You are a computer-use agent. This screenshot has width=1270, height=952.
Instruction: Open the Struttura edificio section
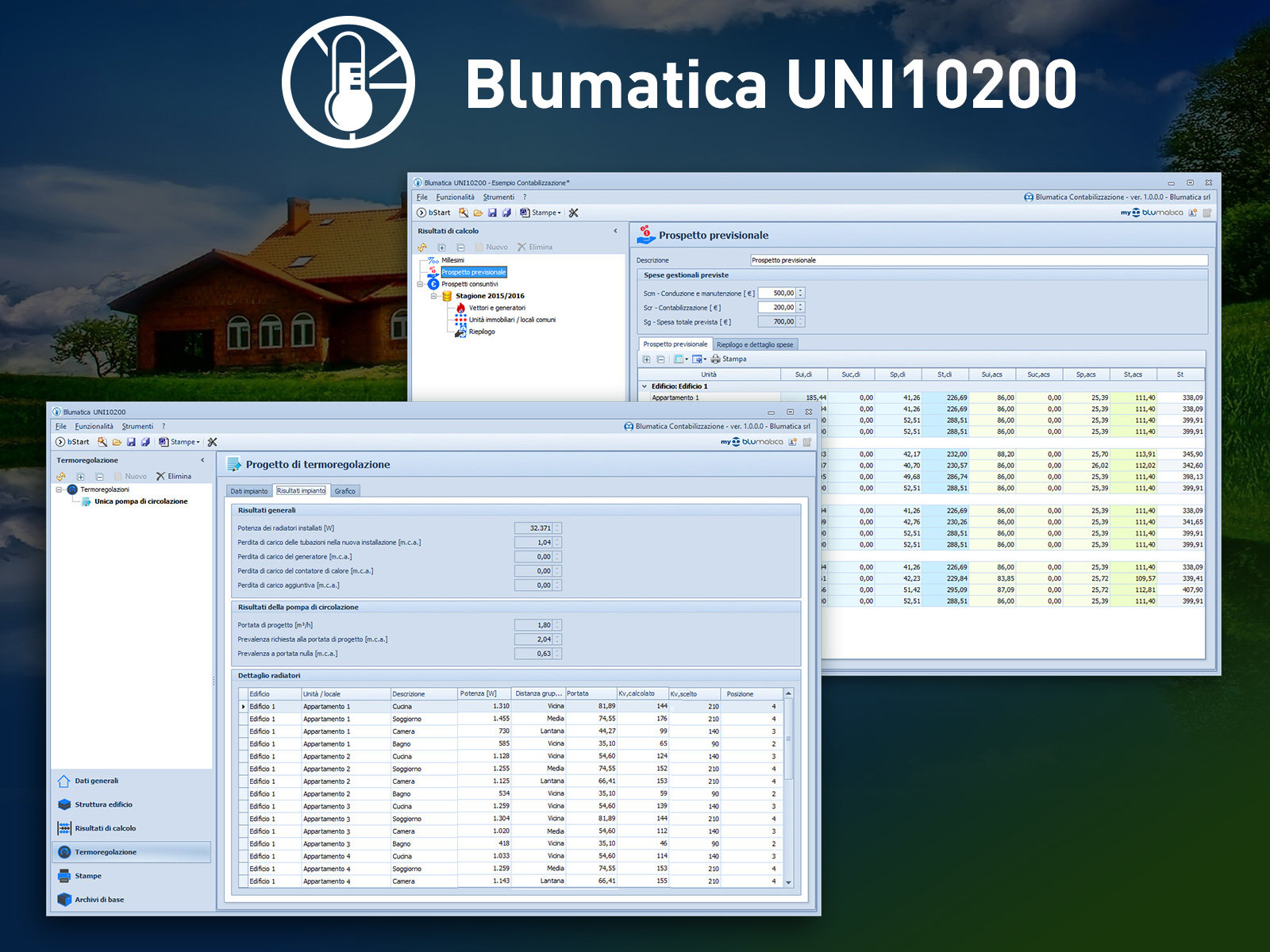103,804
